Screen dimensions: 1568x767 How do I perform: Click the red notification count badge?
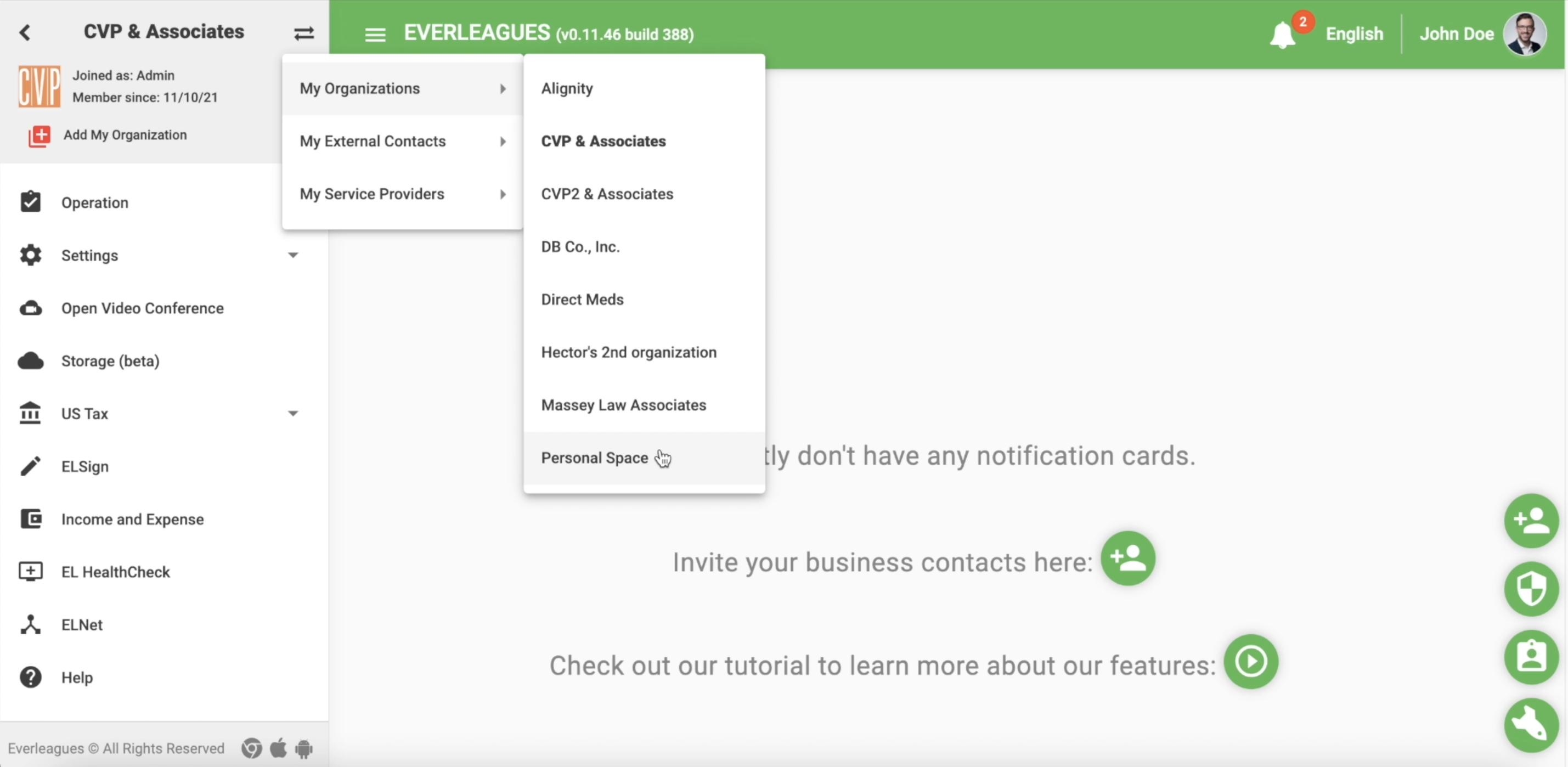pos(1302,21)
